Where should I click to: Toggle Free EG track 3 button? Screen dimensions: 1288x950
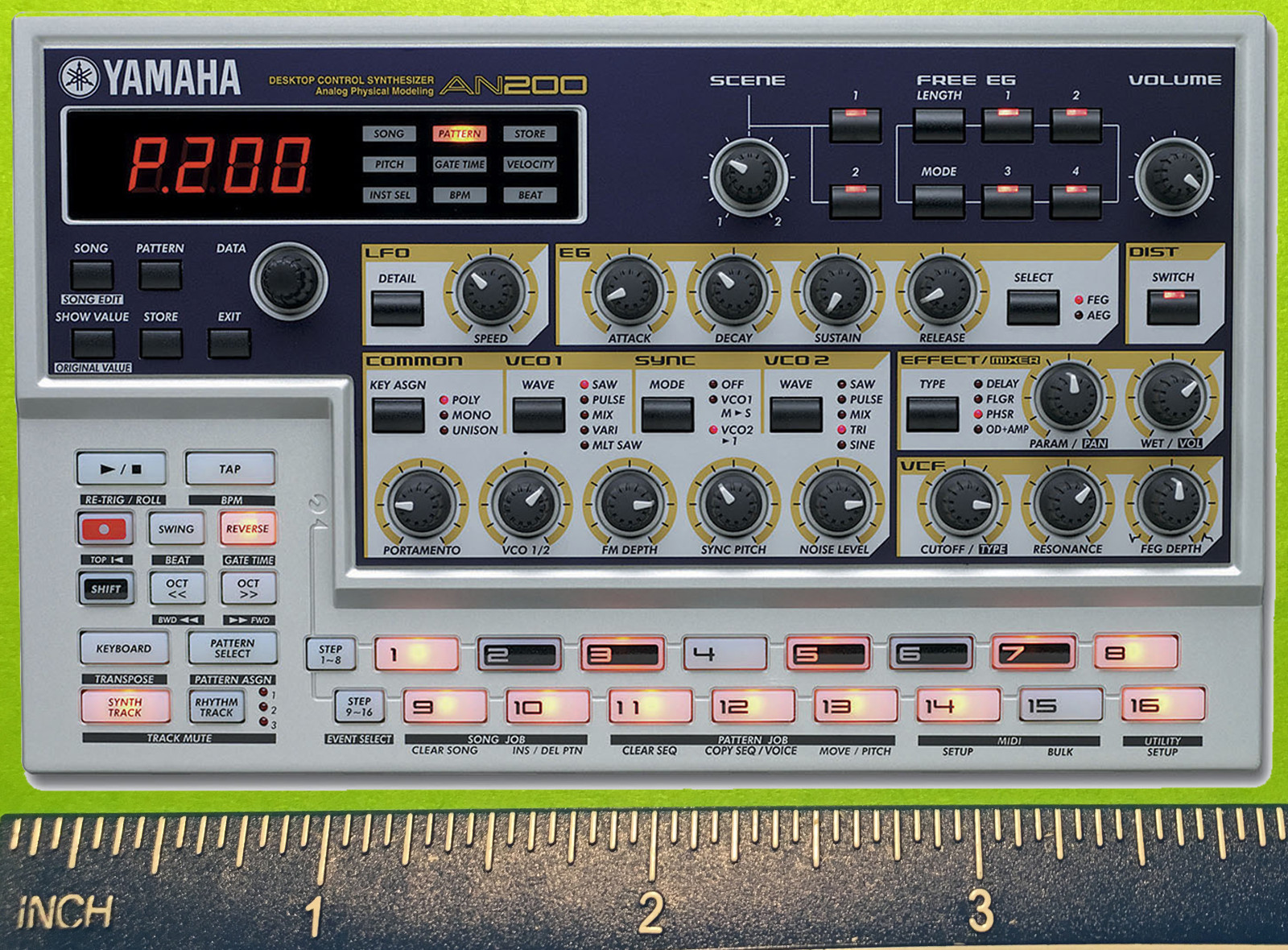(1007, 201)
